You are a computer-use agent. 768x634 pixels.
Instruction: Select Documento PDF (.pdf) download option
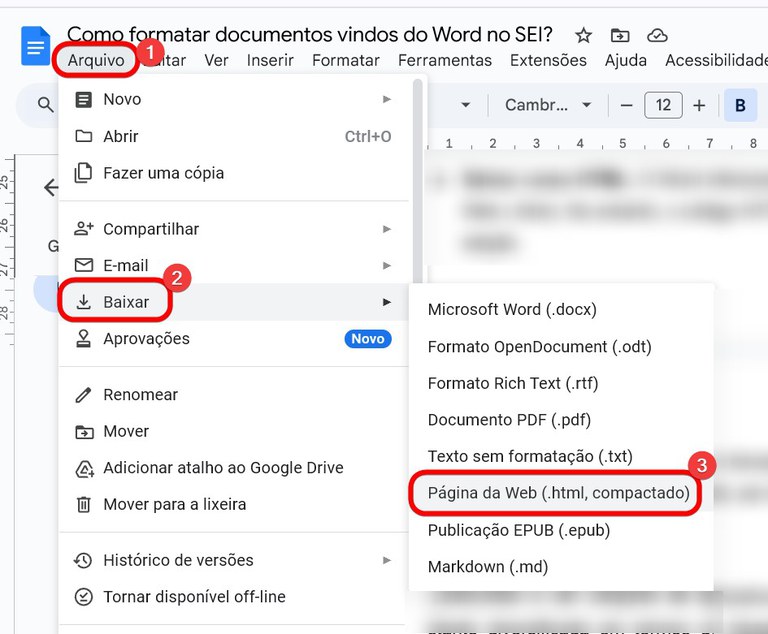click(509, 420)
